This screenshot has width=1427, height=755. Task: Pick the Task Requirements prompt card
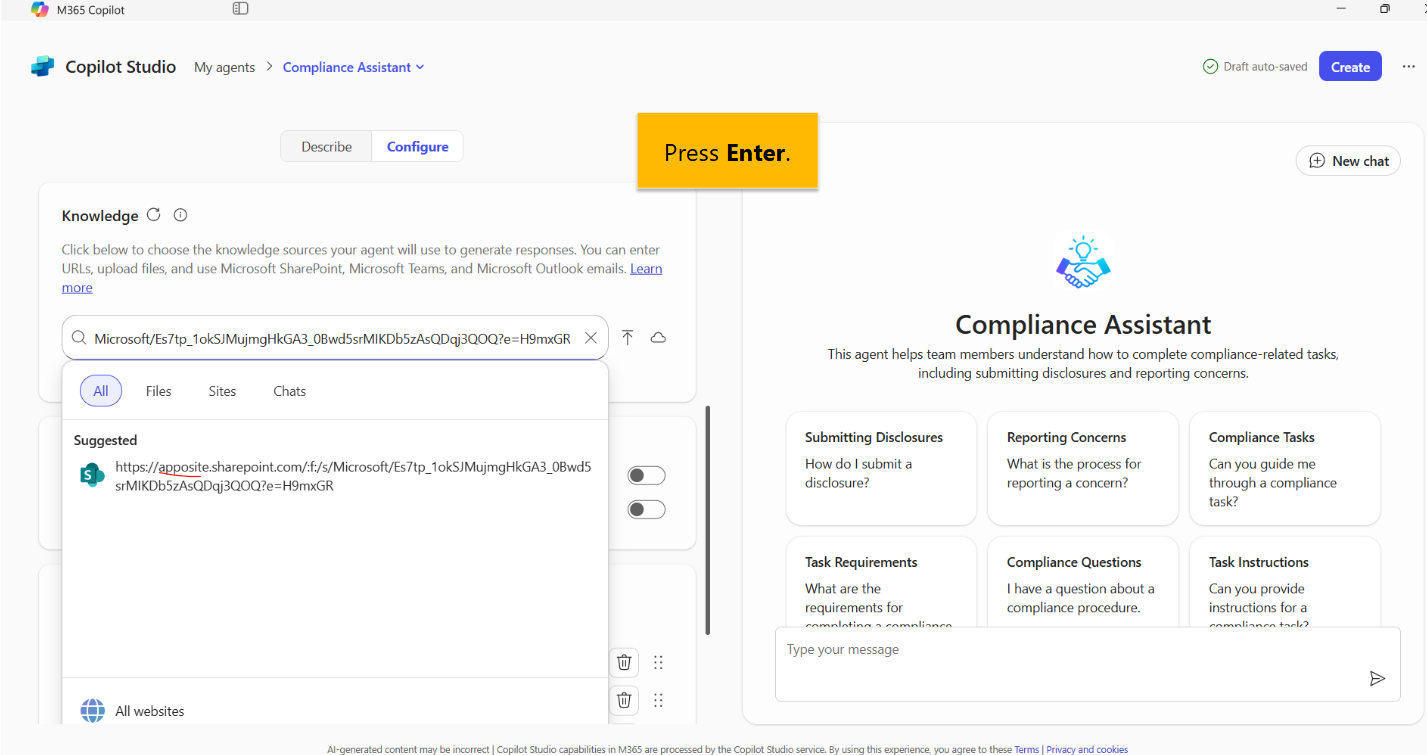point(881,582)
